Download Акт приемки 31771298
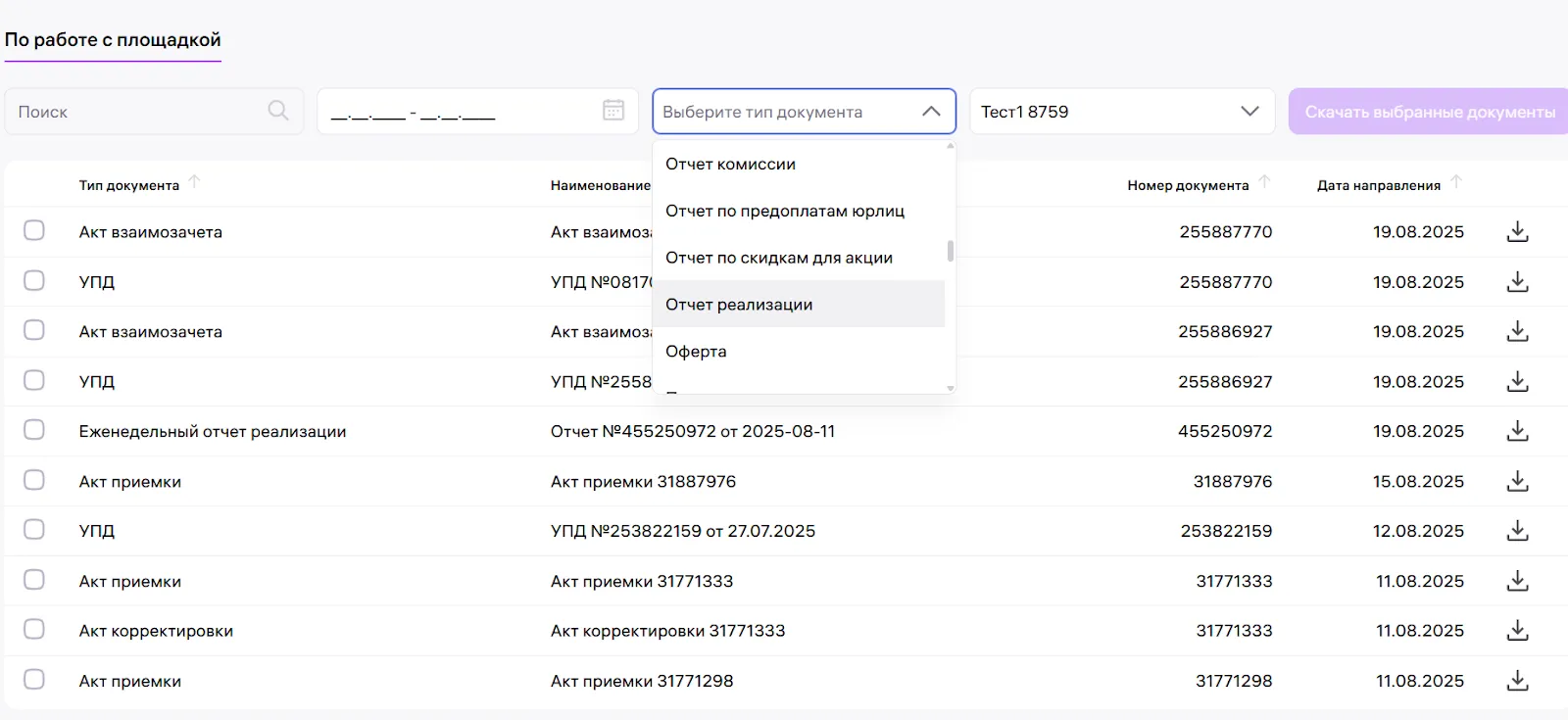This screenshot has width=1568, height=720. click(x=1517, y=681)
